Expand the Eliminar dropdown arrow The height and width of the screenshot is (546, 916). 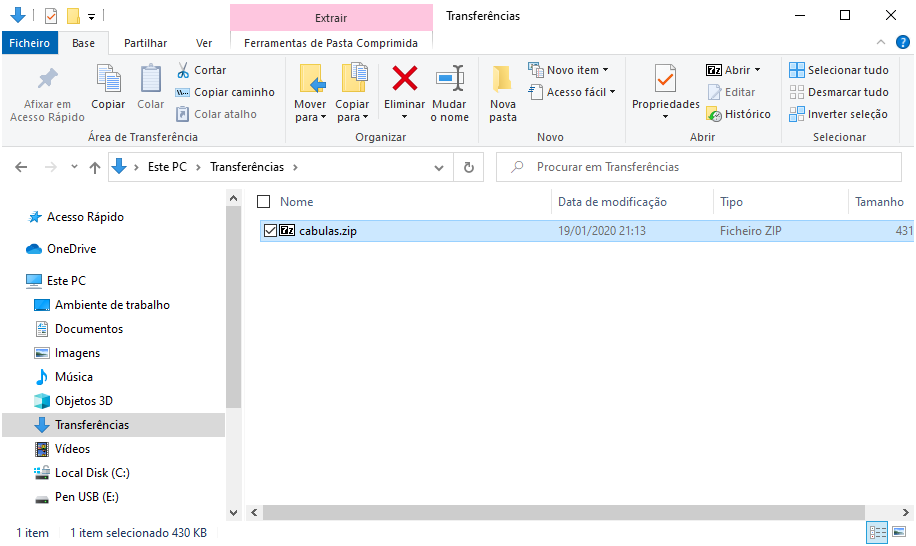click(404, 117)
